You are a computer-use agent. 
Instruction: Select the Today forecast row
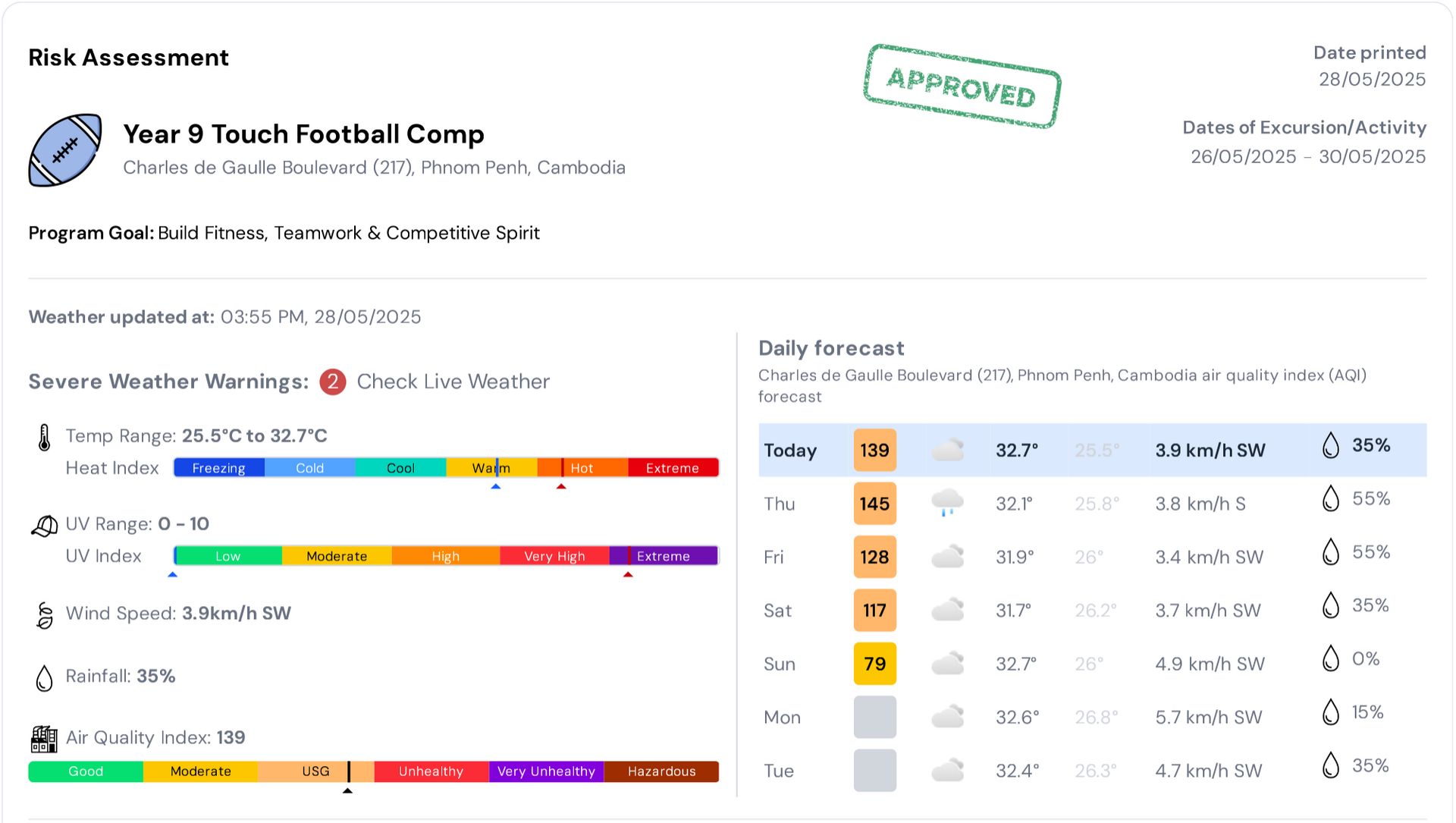[1092, 450]
